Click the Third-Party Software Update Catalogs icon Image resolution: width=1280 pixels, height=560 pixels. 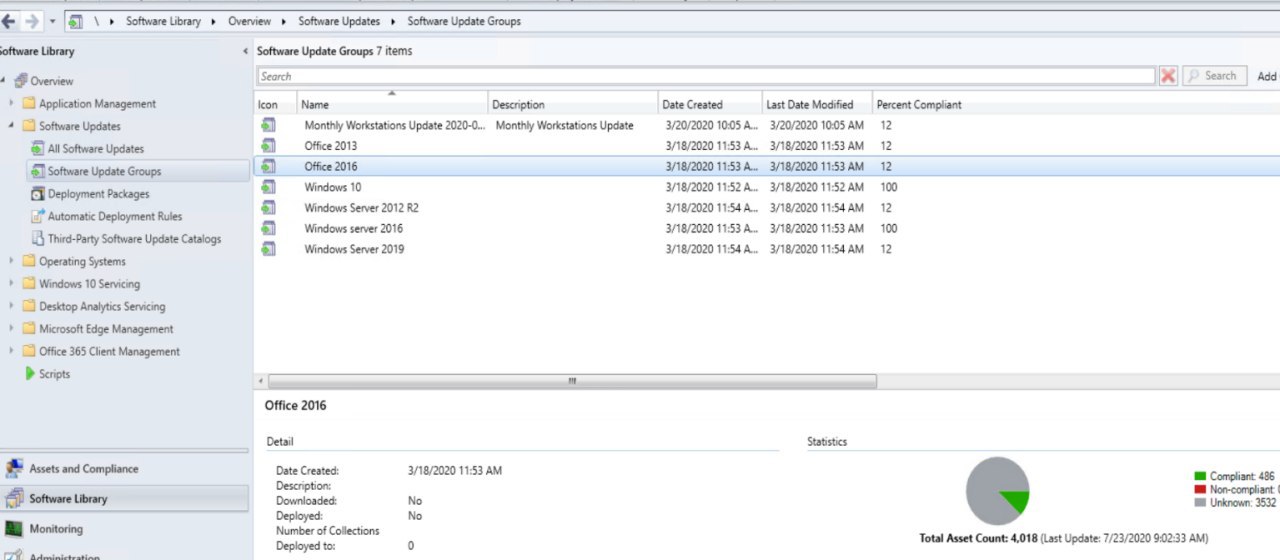click(38, 239)
